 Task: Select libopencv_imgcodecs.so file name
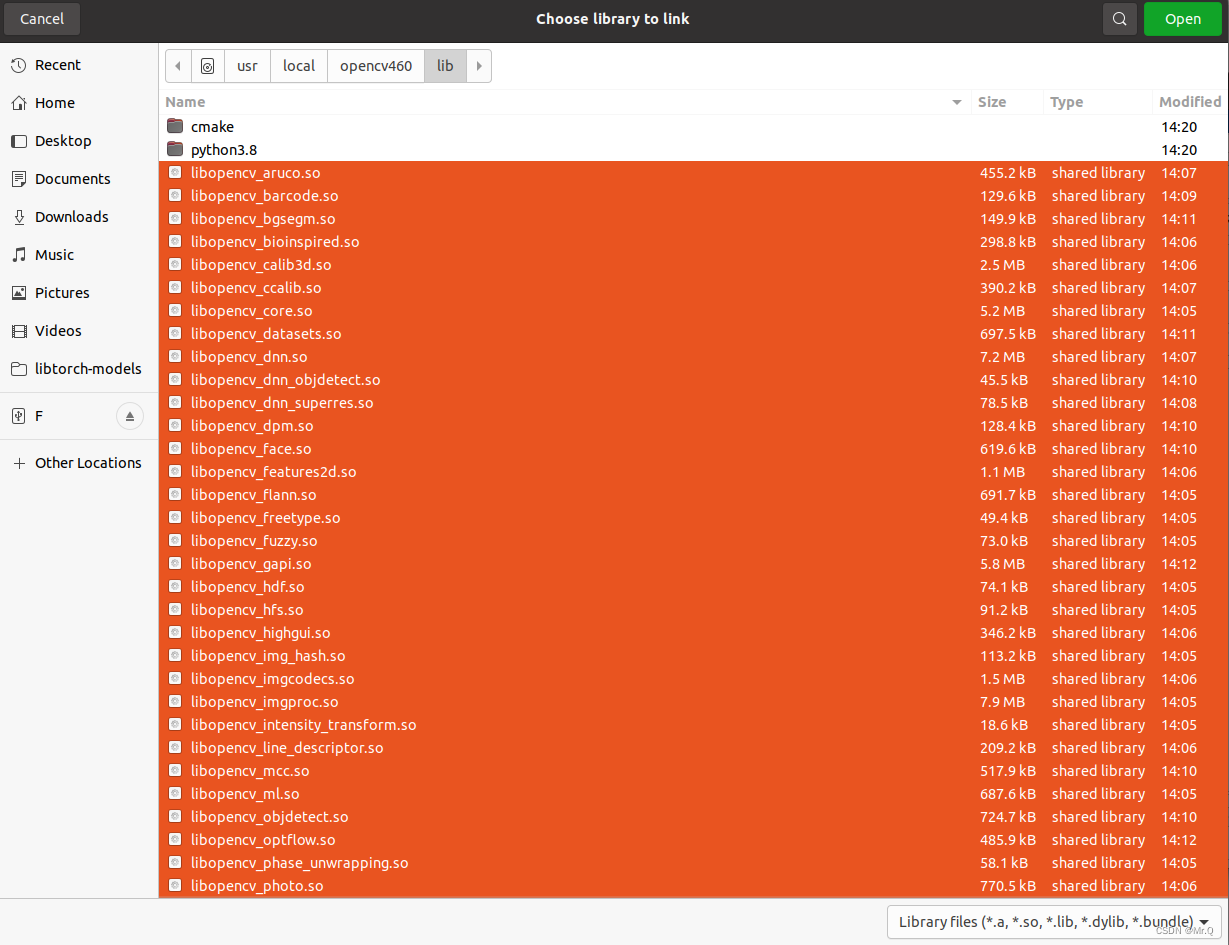[x=273, y=679]
